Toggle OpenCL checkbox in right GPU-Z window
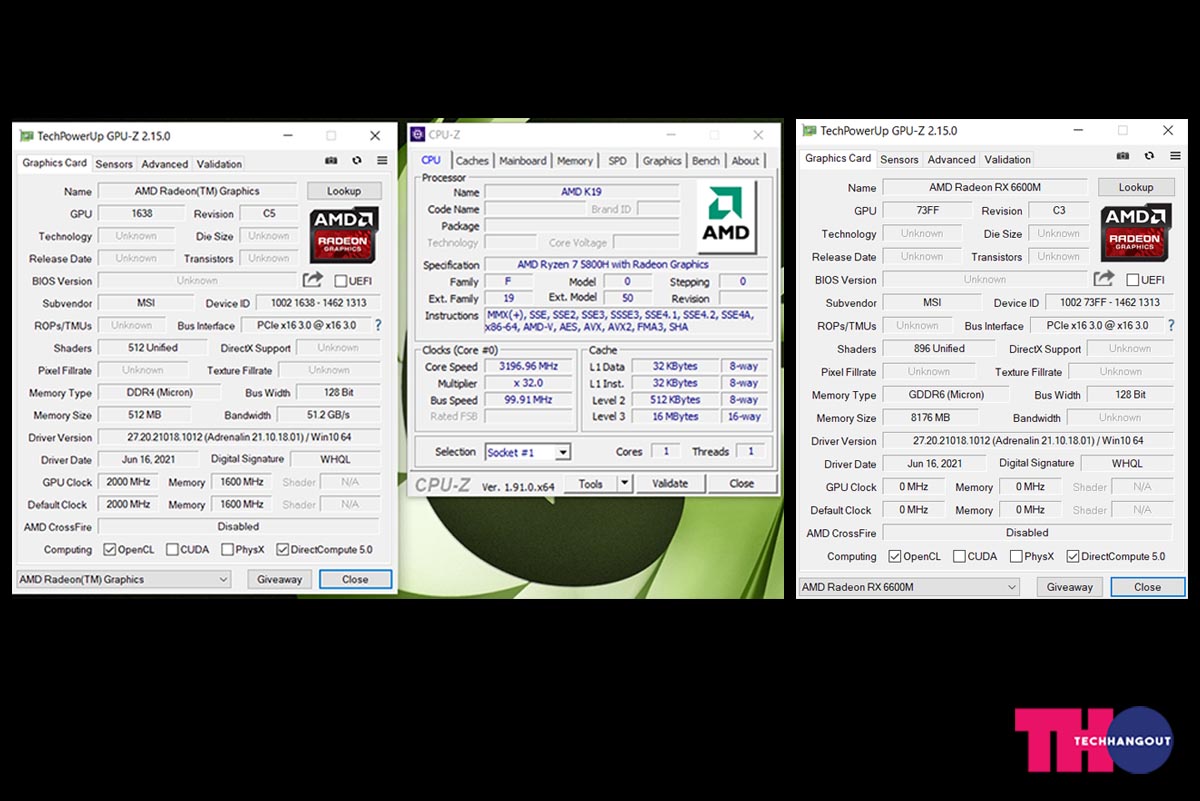 [894, 556]
